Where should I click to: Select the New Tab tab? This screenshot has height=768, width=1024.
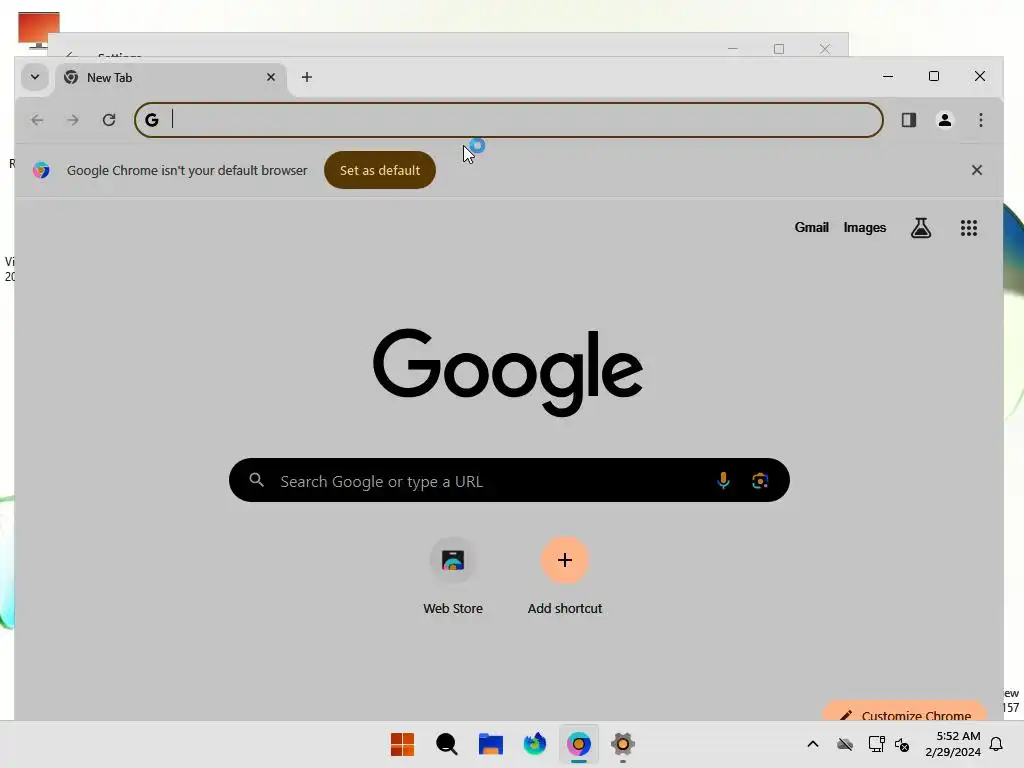(x=171, y=78)
